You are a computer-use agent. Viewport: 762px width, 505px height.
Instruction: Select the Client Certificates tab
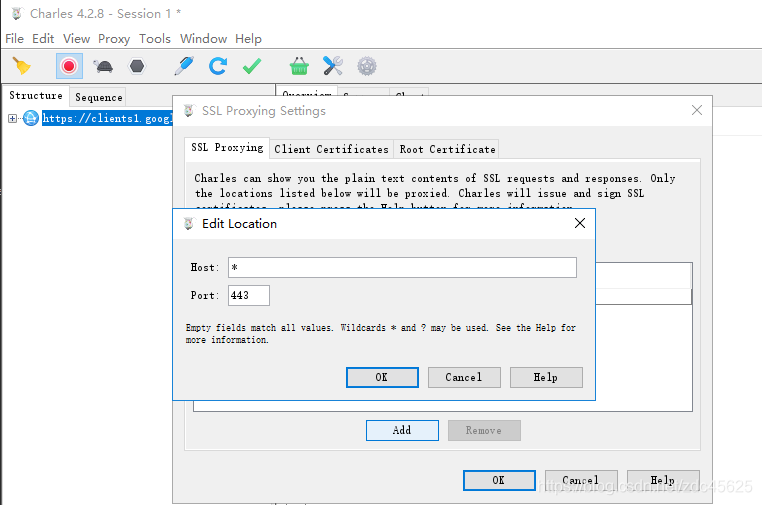click(331, 149)
